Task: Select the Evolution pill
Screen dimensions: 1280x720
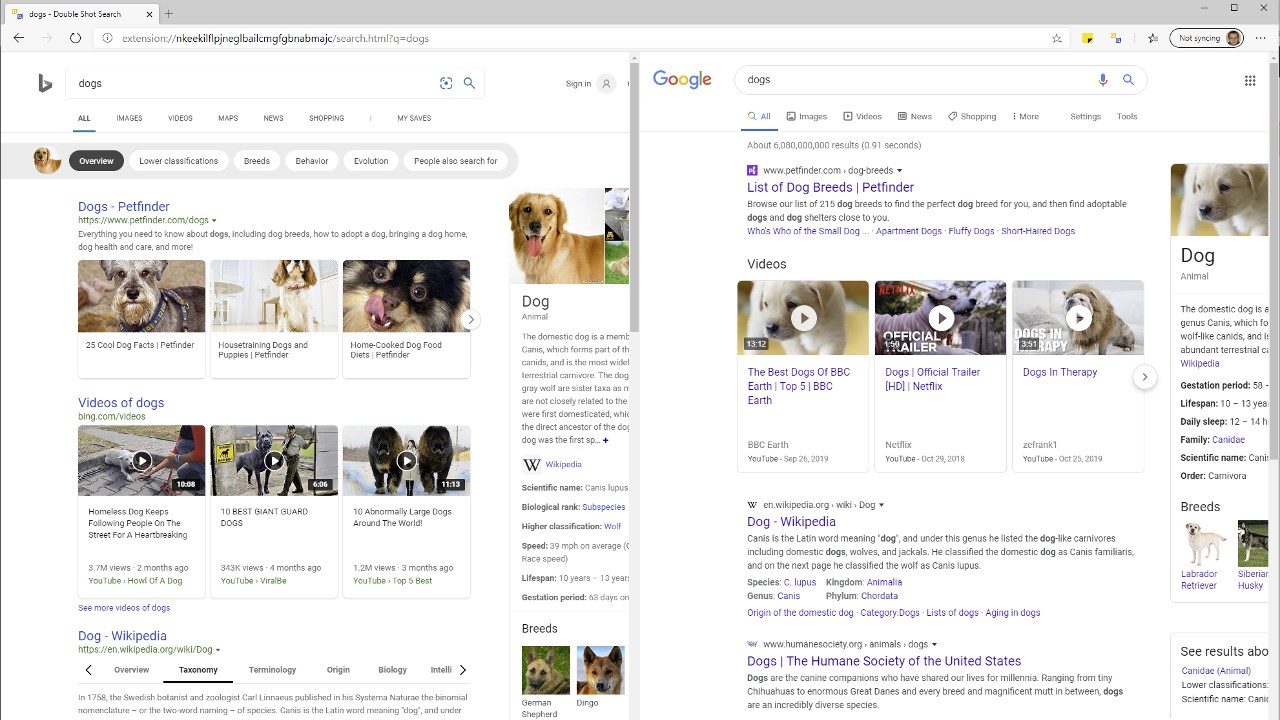Action: click(371, 161)
